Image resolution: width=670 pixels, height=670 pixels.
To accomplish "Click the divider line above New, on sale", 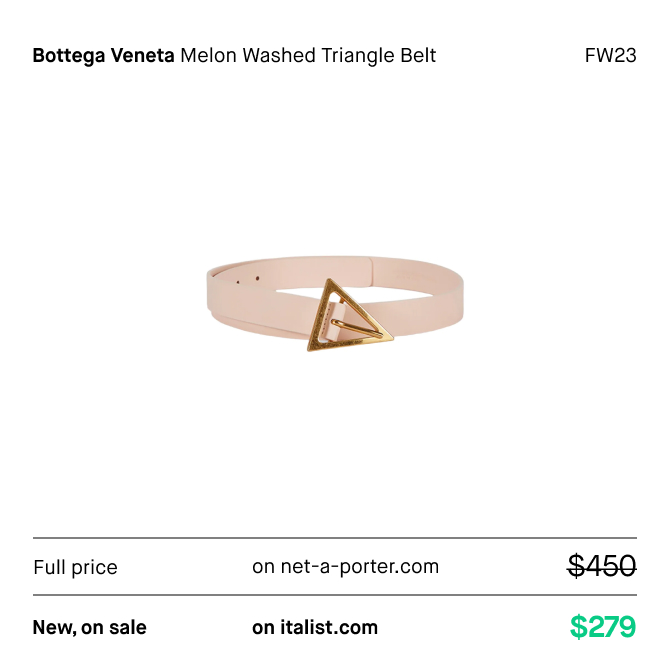I will 335,595.
